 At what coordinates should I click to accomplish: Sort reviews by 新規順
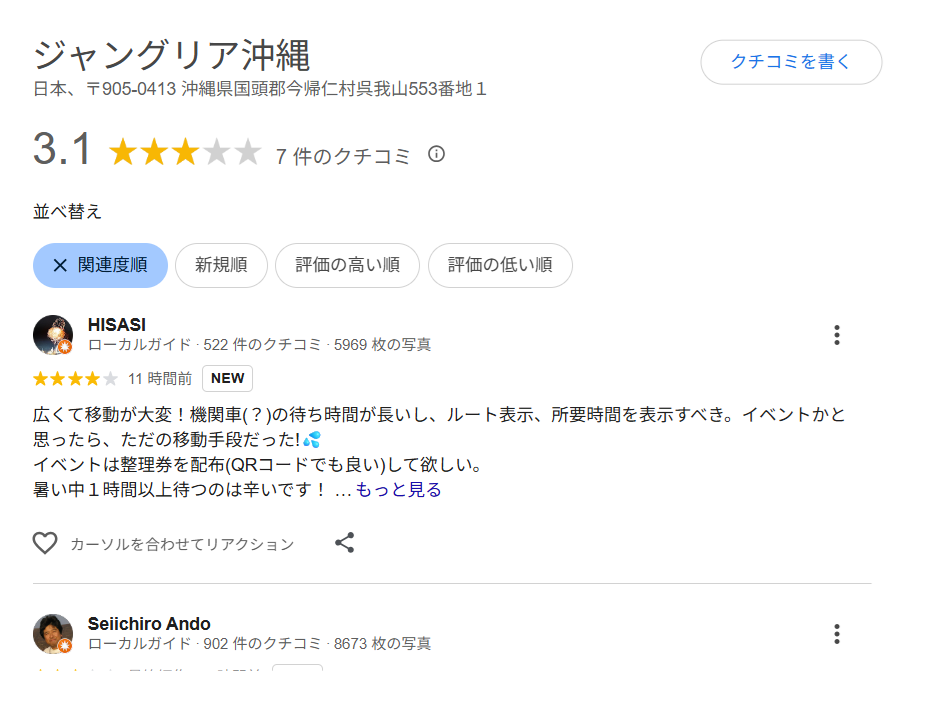(x=221, y=265)
